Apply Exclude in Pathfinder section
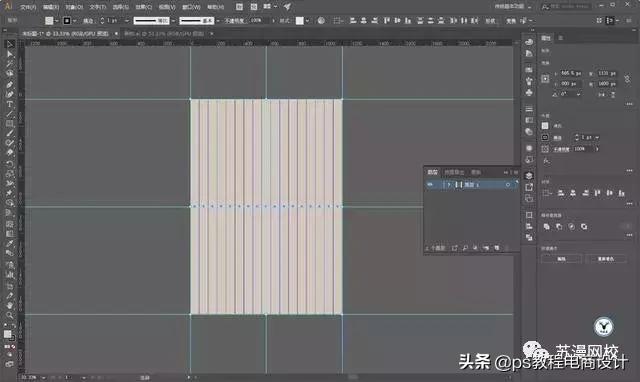The width and height of the screenshot is (640, 382). [584, 227]
